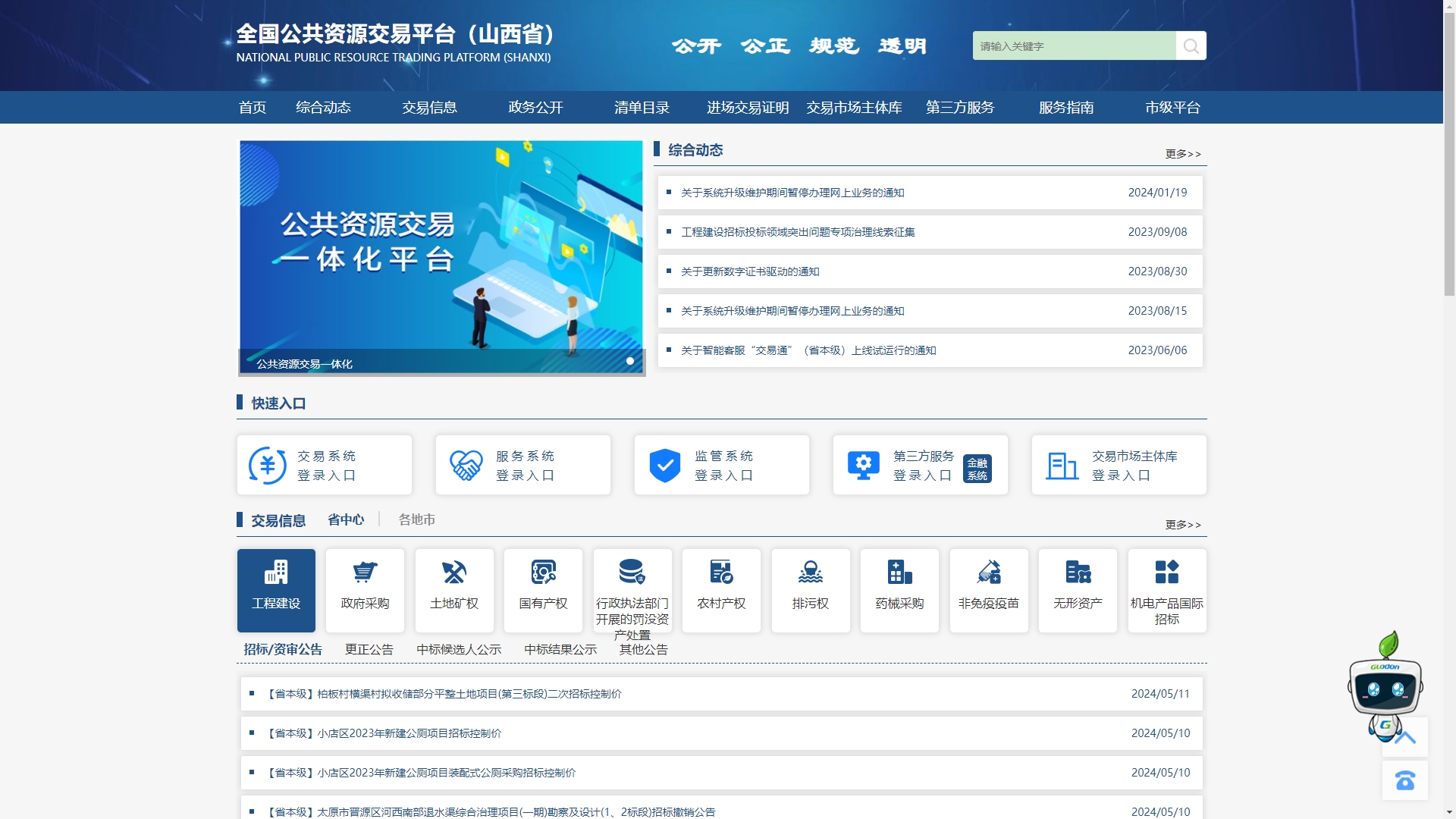1456x819 pixels.
Task: Switch to the 各地市 tab
Action: 416,519
